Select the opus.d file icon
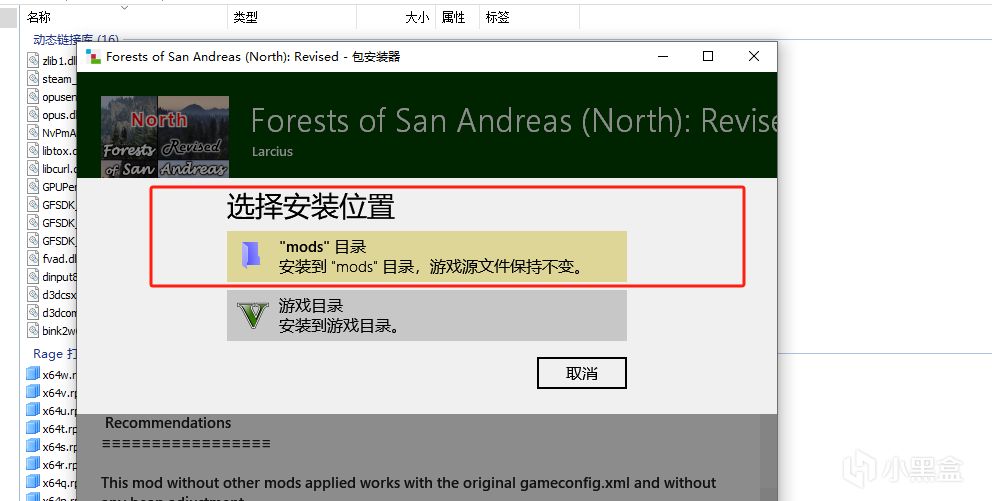This screenshot has height=501, width=992. [33, 114]
